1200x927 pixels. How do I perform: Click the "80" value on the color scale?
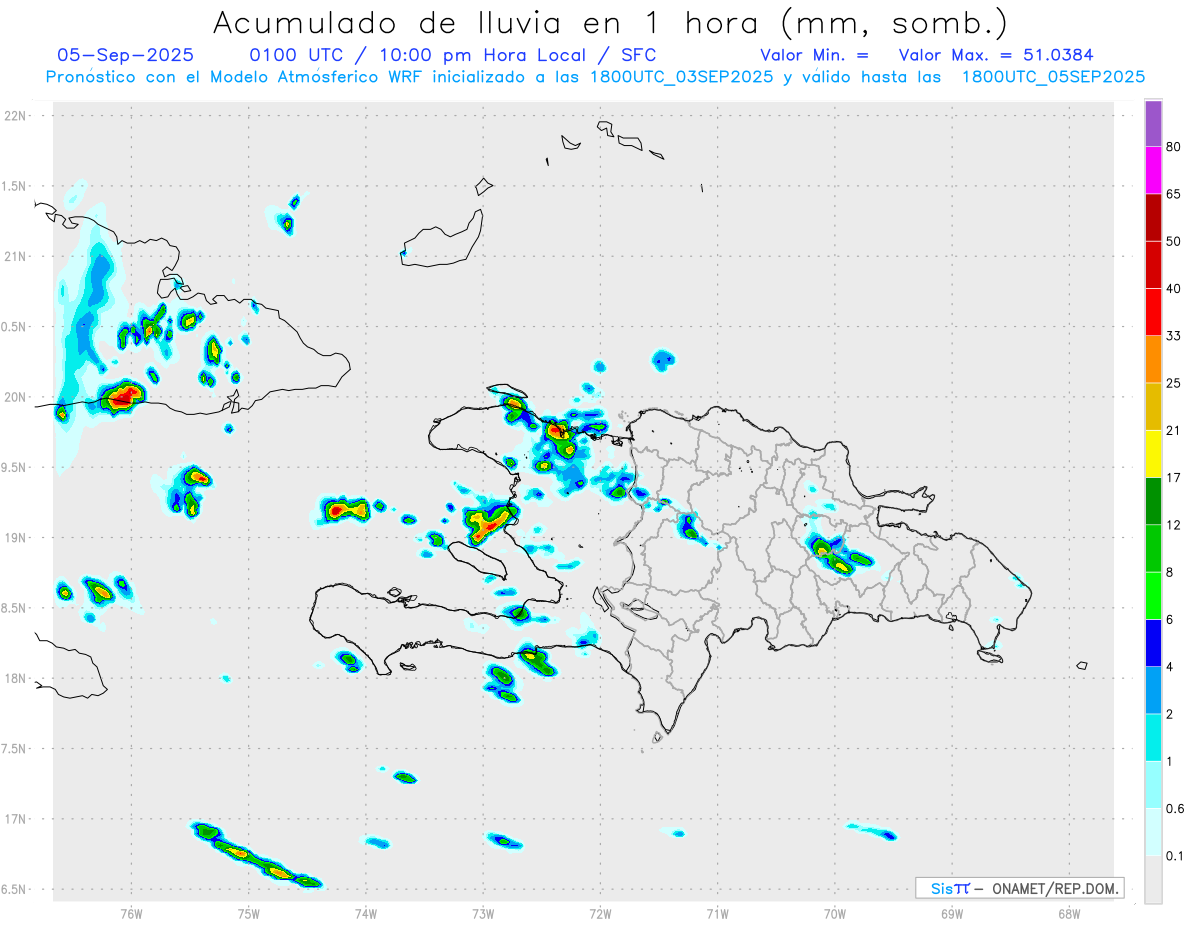pos(1173,148)
